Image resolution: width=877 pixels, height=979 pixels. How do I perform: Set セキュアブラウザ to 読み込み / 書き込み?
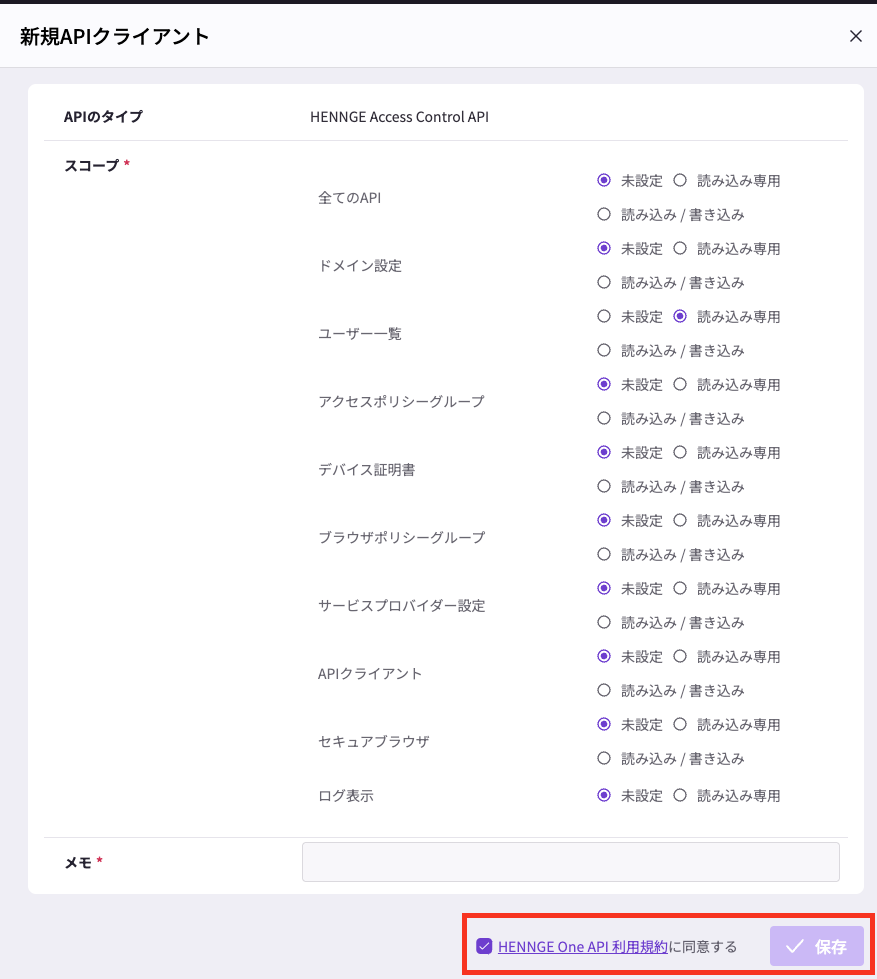603,758
